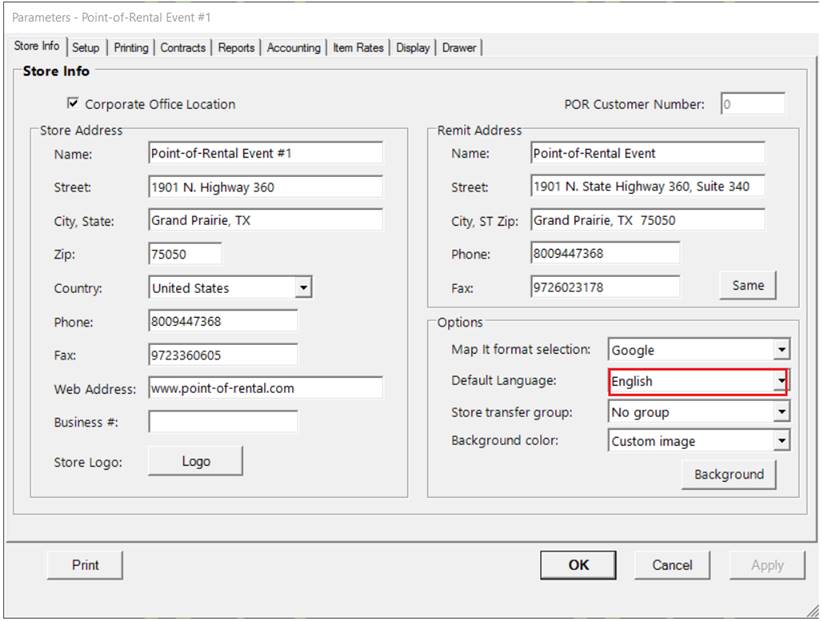
Task: Click the Print button
Action: click(85, 565)
